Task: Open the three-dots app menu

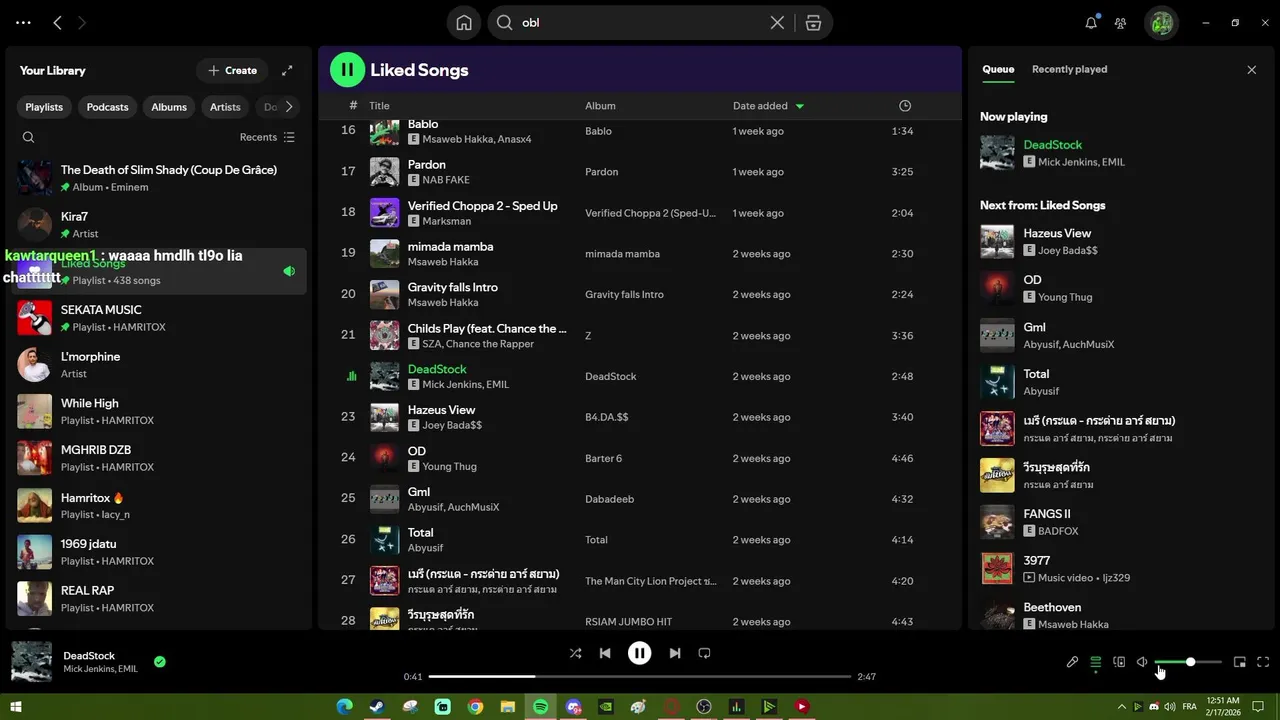Action: pyautogui.click(x=23, y=22)
